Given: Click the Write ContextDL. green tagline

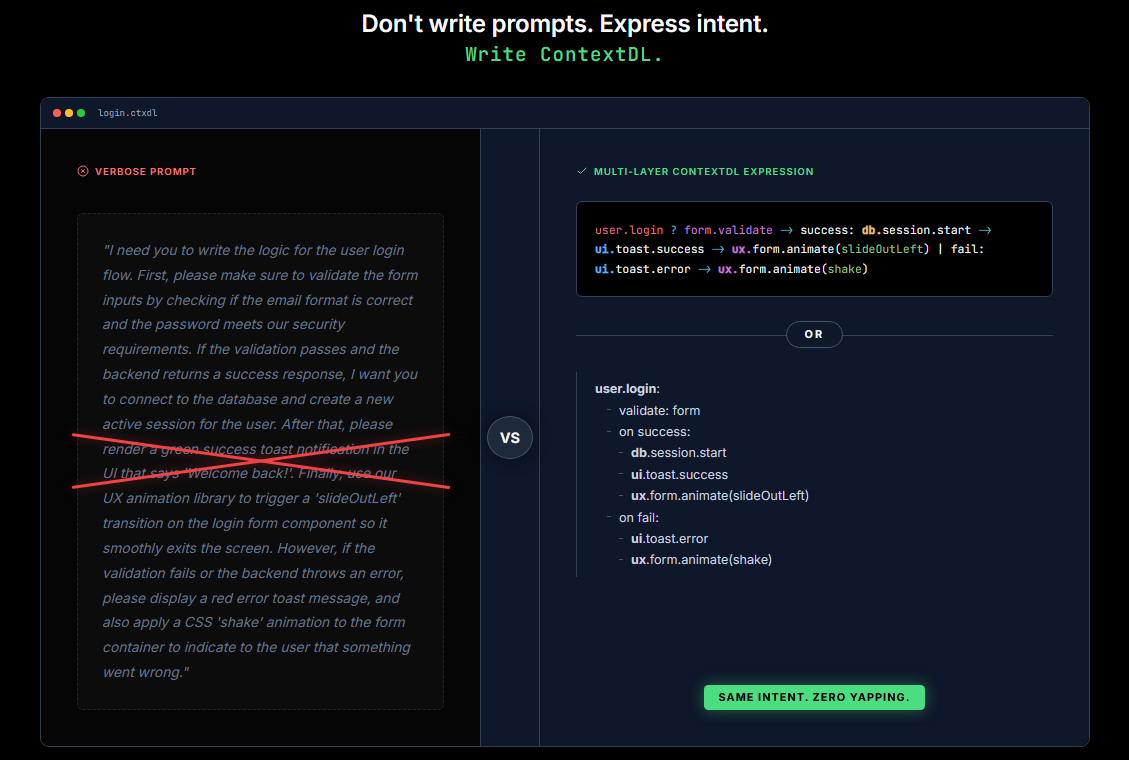Looking at the screenshot, I should tap(564, 55).
